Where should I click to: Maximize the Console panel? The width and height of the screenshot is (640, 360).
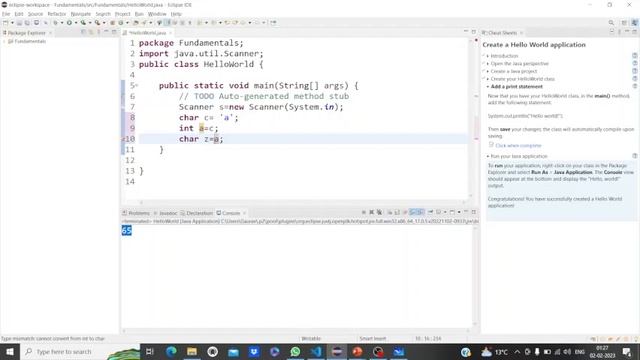[x=473, y=212]
